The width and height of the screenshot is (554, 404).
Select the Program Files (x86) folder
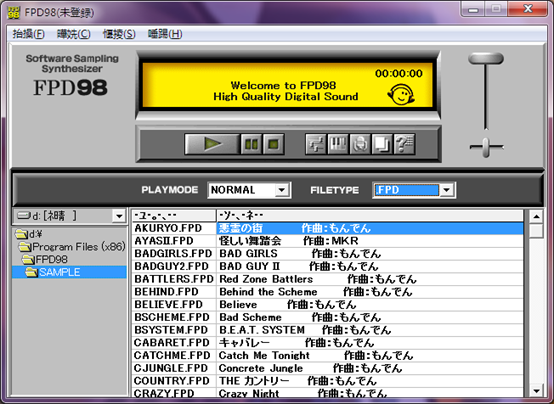click(72, 246)
